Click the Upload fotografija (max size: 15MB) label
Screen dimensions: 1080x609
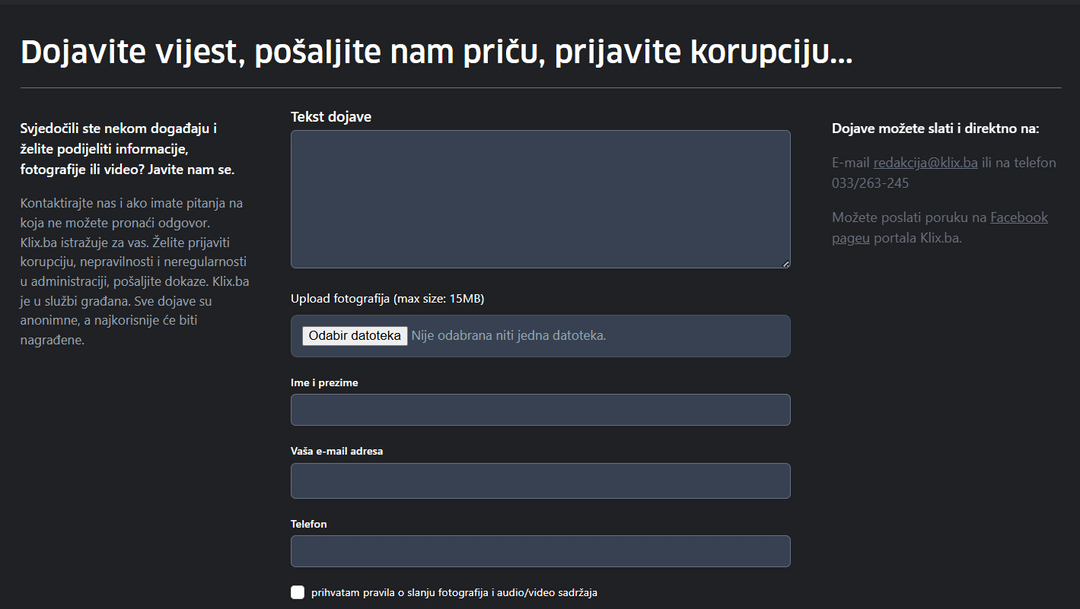pyautogui.click(x=387, y=298)
